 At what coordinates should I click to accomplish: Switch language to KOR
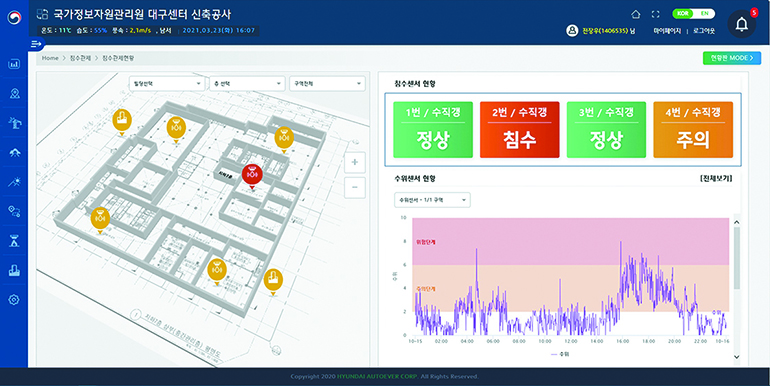click(x=683, y=14)
